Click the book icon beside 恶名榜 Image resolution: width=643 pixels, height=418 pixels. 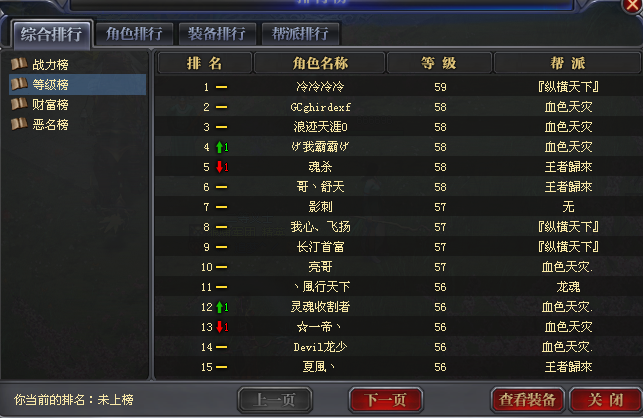coord(19,124)
